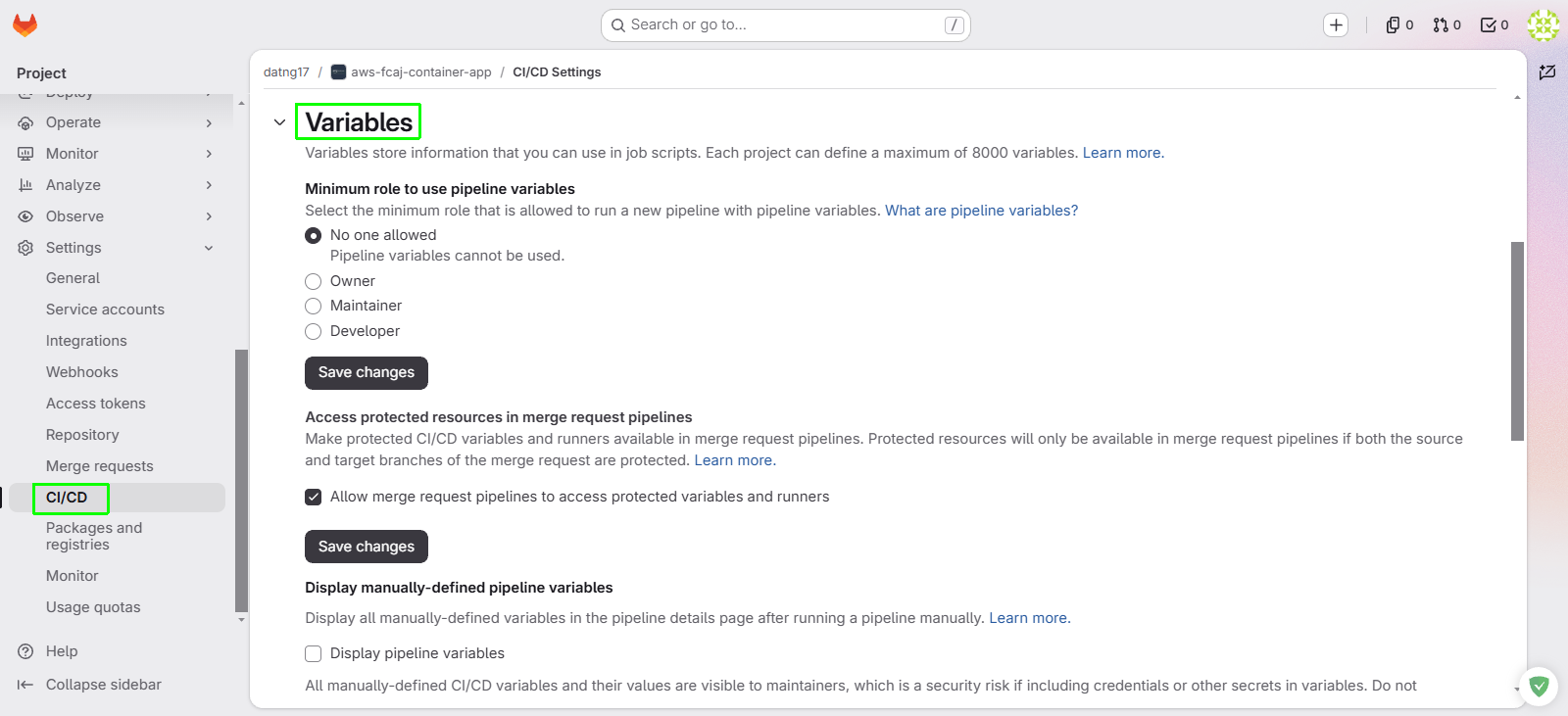Viewport: 1568px width, 716px height.
Task: Expand the Operate menu chevron
Action: tap(209, 122)
